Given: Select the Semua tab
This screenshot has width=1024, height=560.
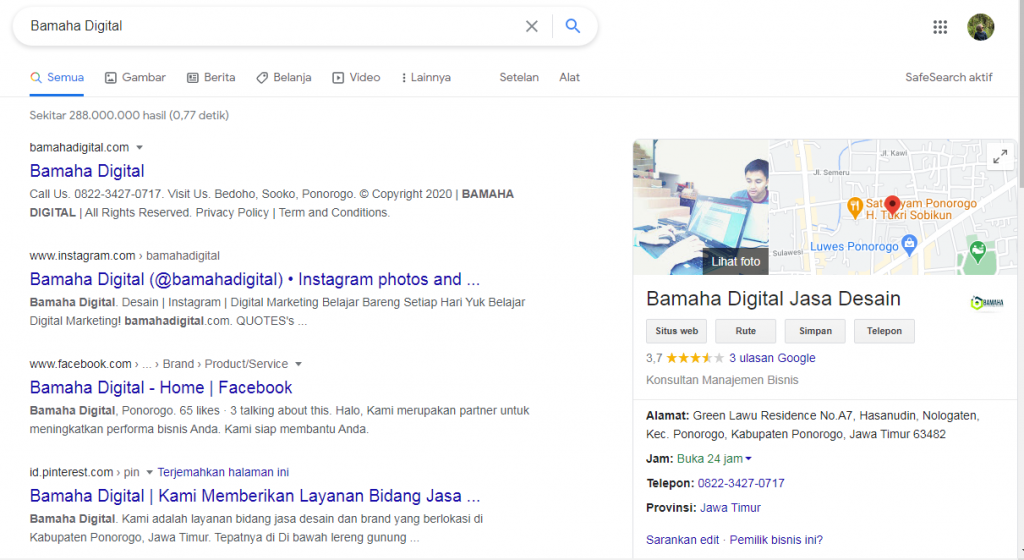Looking at the screenshot, I should tap(57, 78).
